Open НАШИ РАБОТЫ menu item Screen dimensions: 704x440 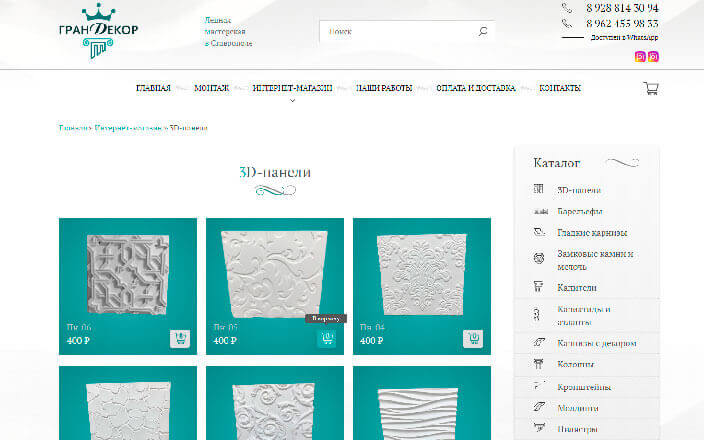(384, 88)
